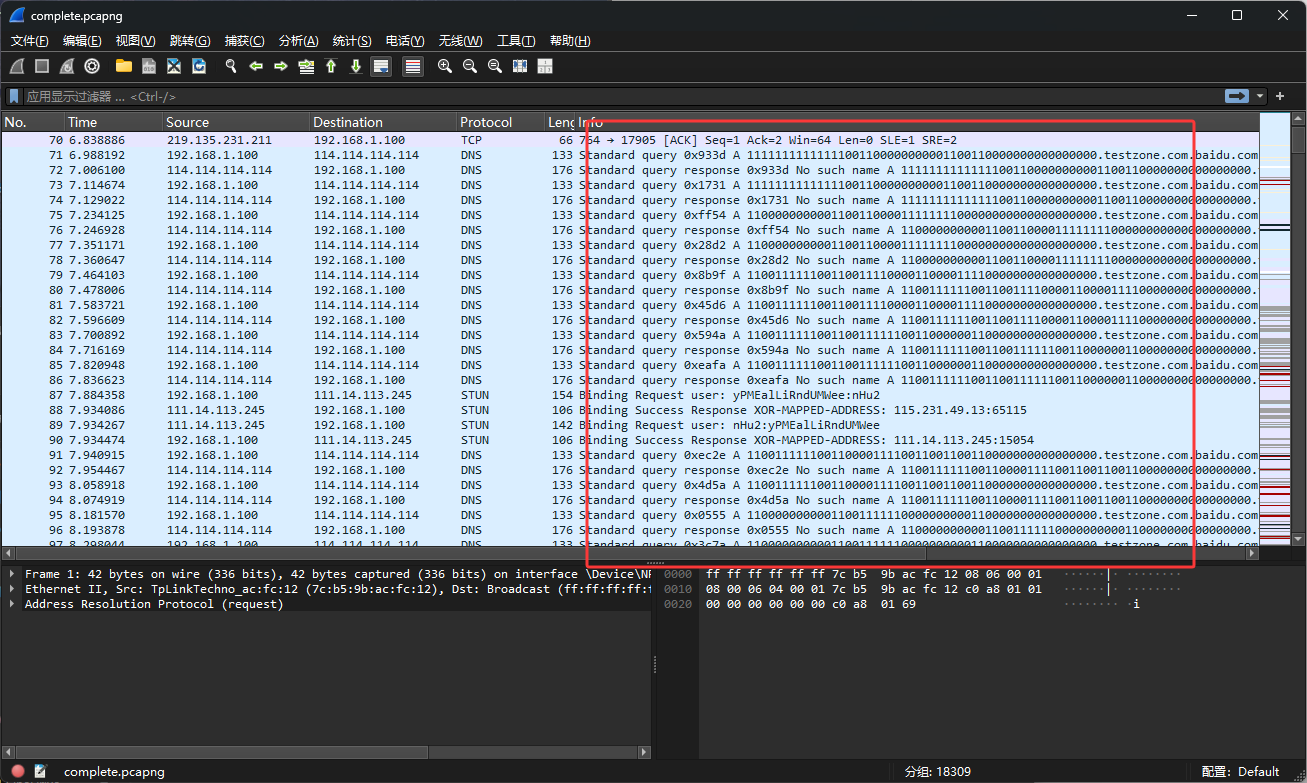Open the 工具(T) menu
Viewport: 1307px width, 783px height.
pos(516,41)
